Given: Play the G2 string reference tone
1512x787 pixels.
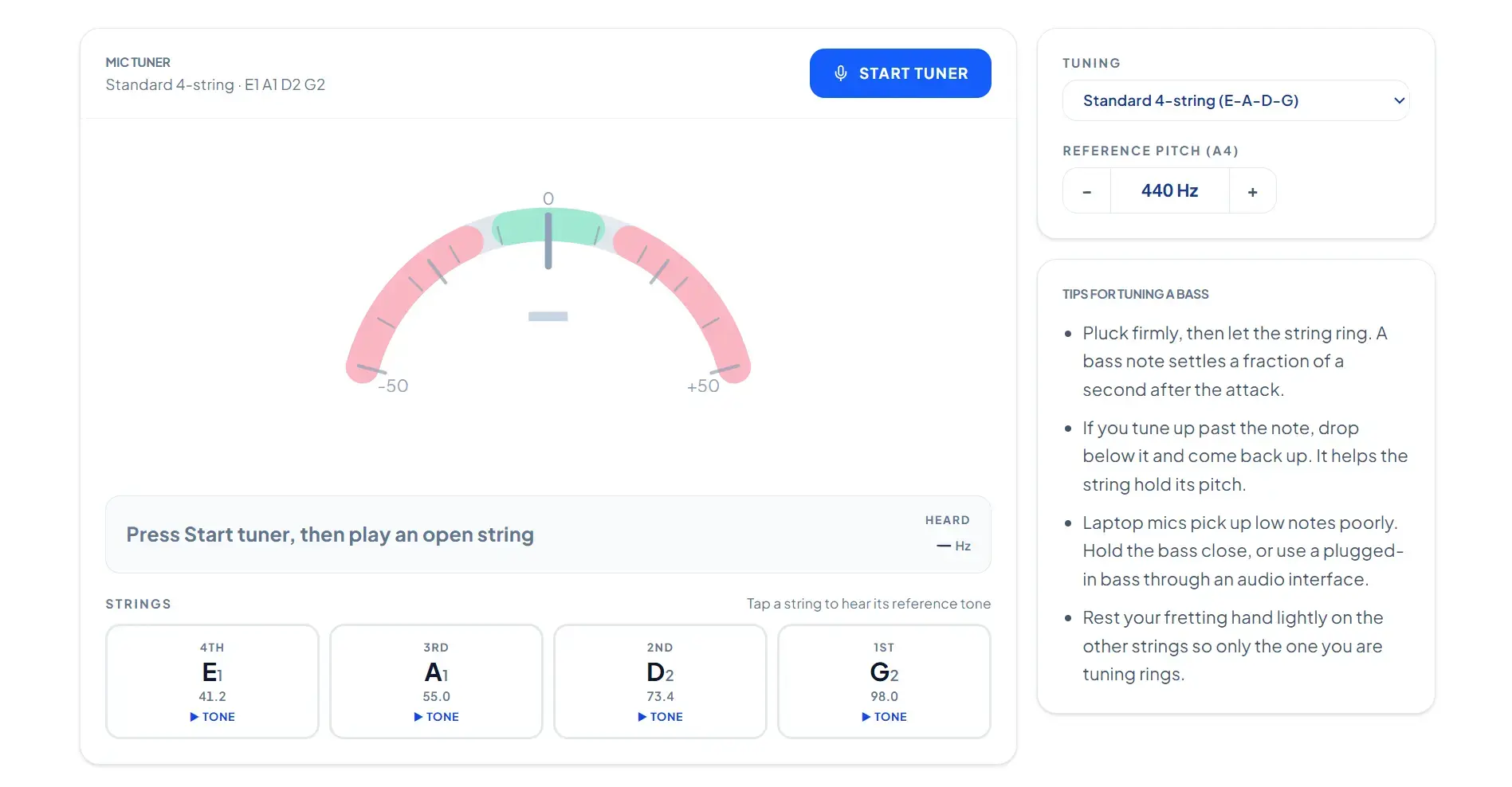Looking at the screenshot, I should 884,717.
